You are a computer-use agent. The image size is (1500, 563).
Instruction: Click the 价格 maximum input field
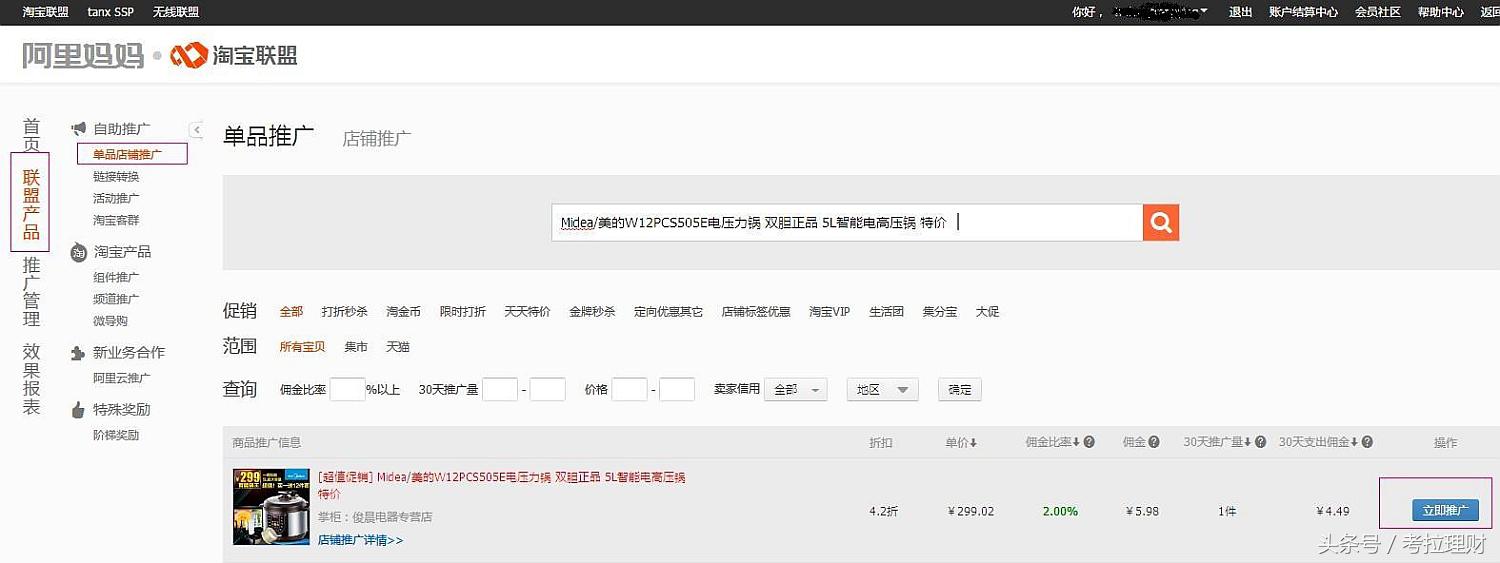pos(677,390)
